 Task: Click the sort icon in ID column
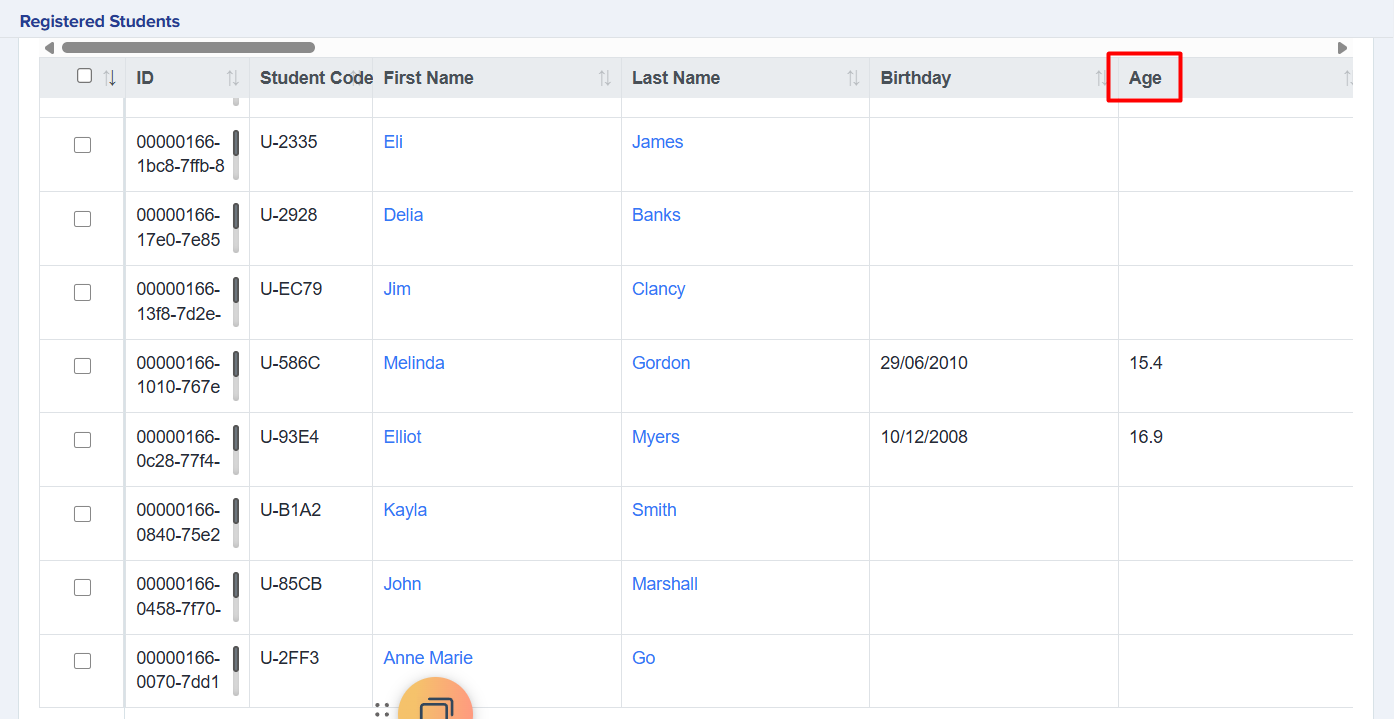pyautogui.click(x=232, y=78)
